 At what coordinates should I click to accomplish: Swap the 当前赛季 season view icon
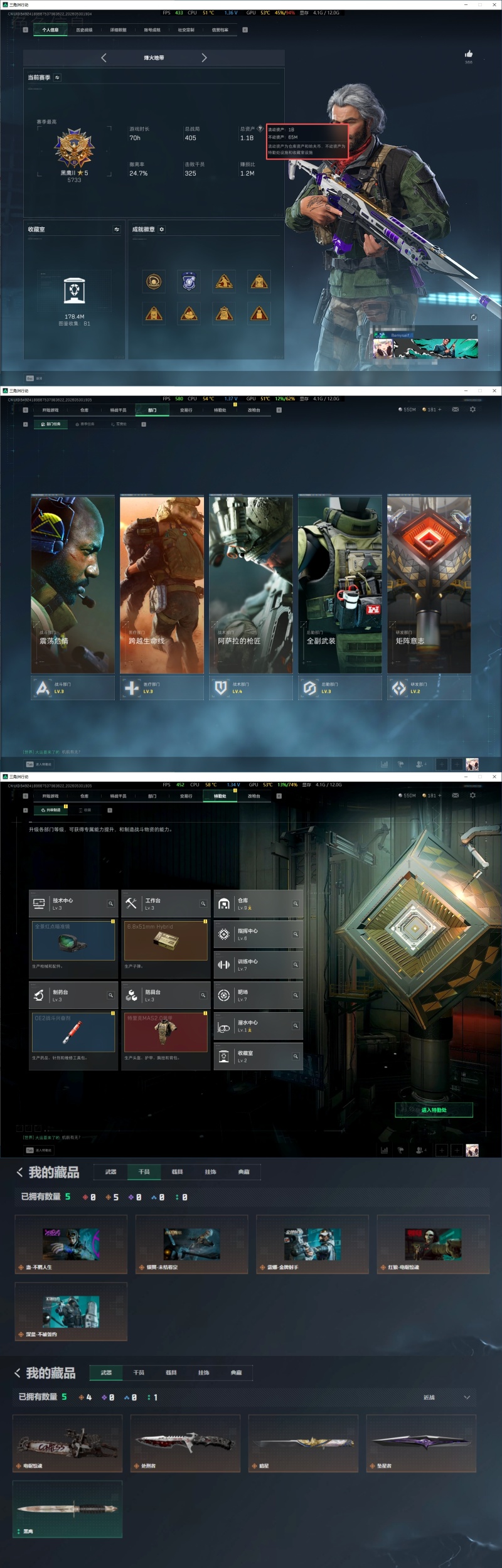(57, 77)
